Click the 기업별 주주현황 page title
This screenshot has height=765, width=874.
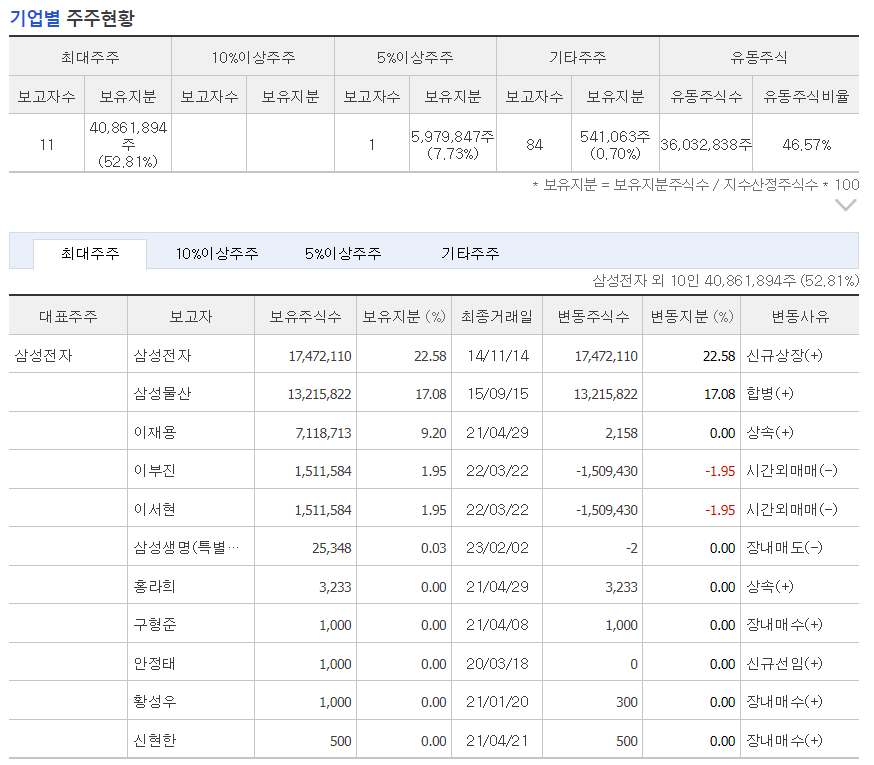click(72, 18)
